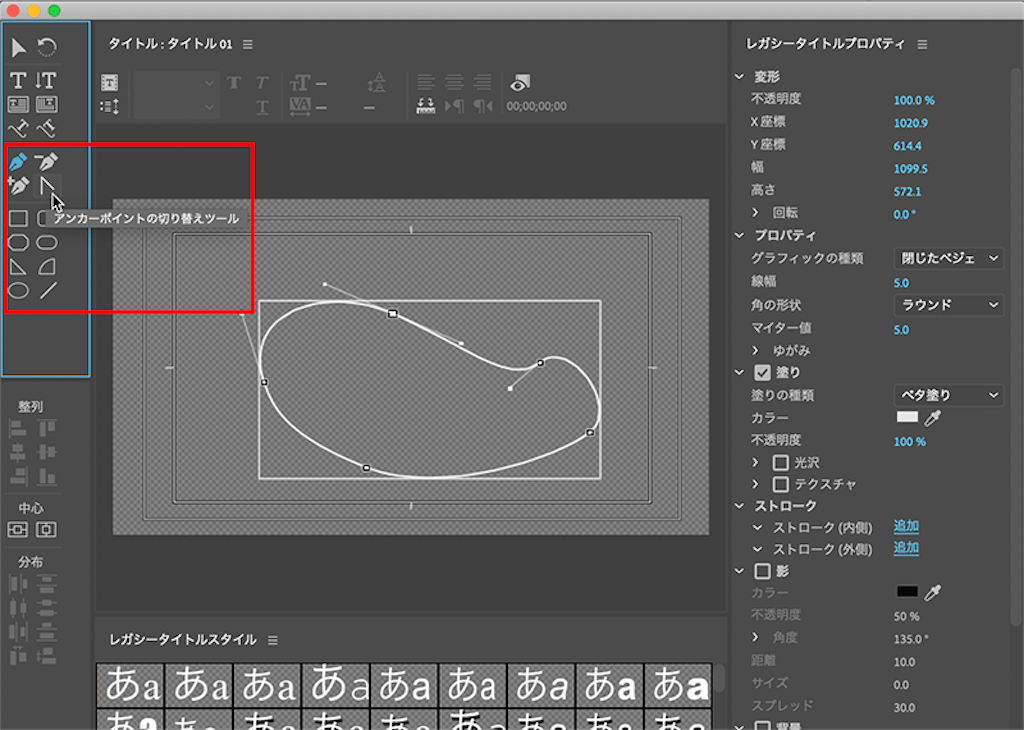Open 角の形状 ラウンド dropdown

[x=948, y=305]
